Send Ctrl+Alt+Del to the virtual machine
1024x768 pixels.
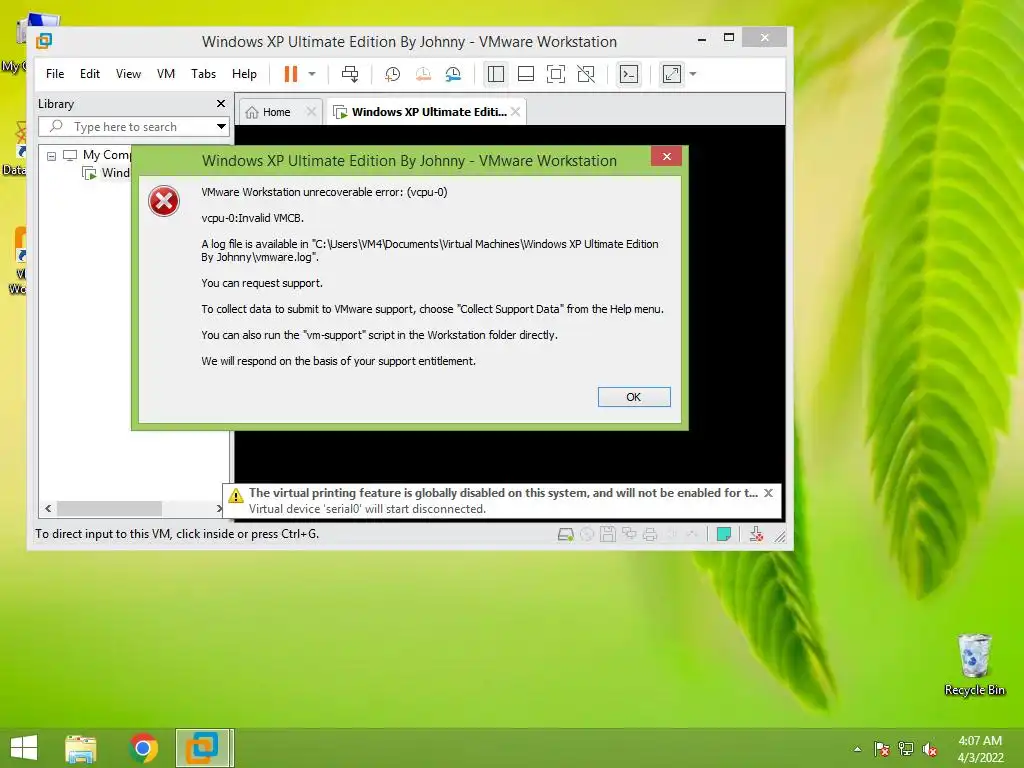pyautogui.click(x=350, y=74)
